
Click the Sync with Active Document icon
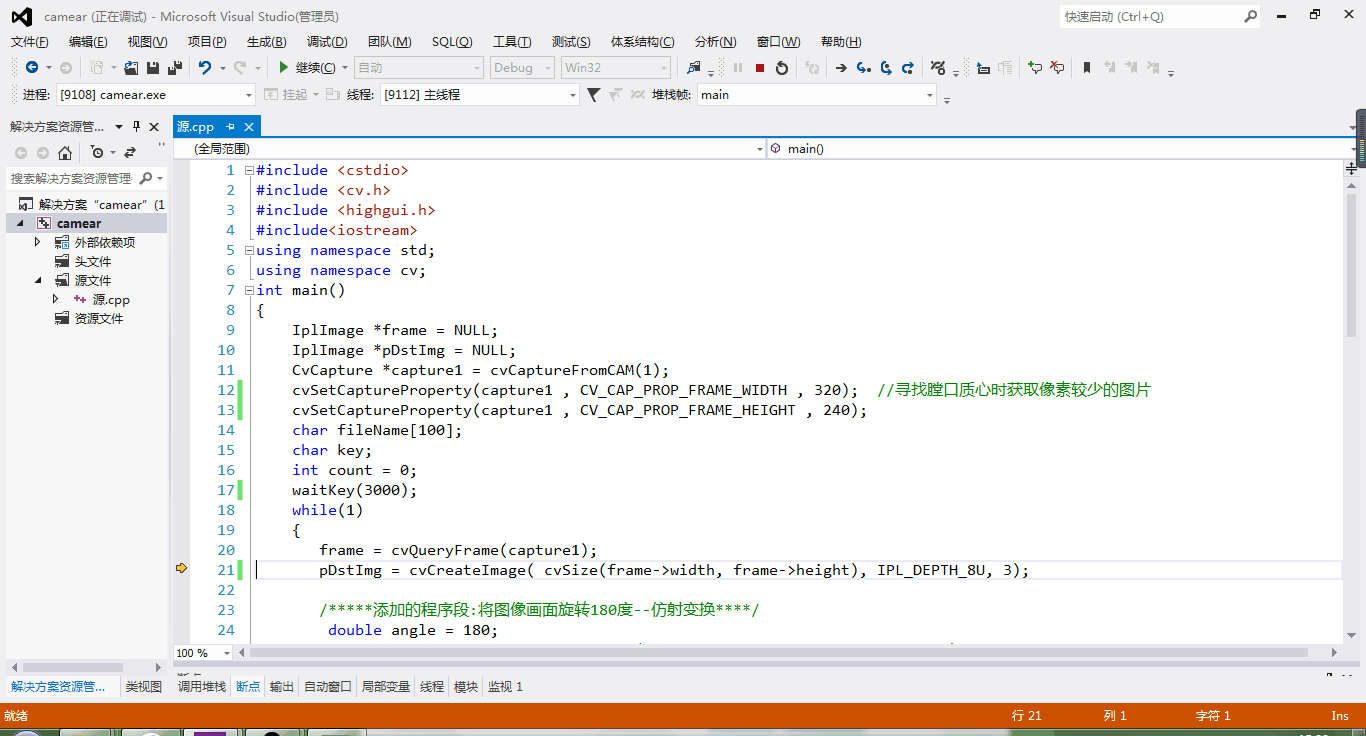(x=130, y=153)
